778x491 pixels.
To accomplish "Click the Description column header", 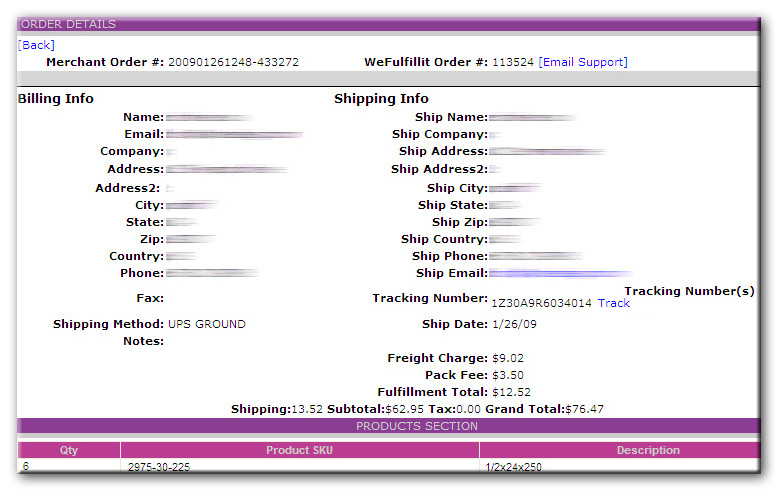I will (619, 450).
